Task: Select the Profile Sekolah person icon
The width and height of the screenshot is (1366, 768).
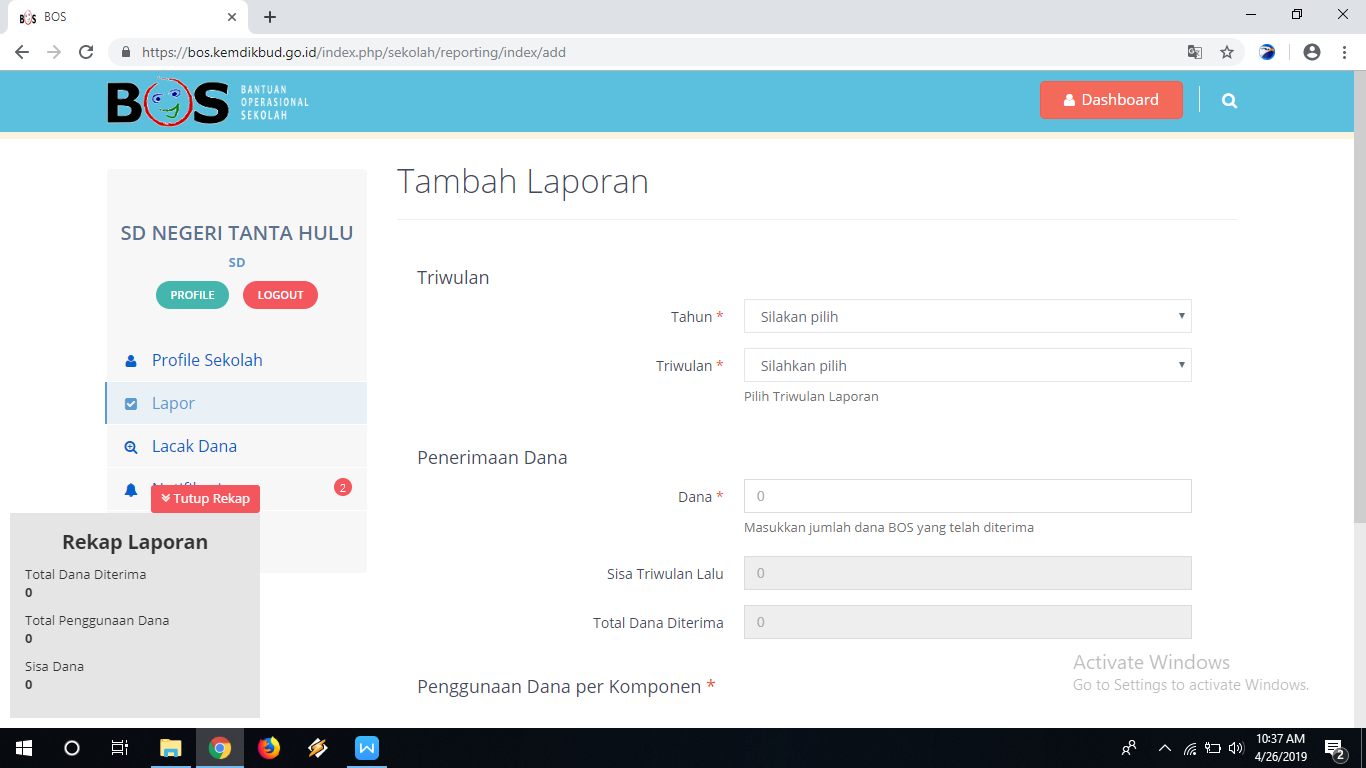Action: pos(130,360)
